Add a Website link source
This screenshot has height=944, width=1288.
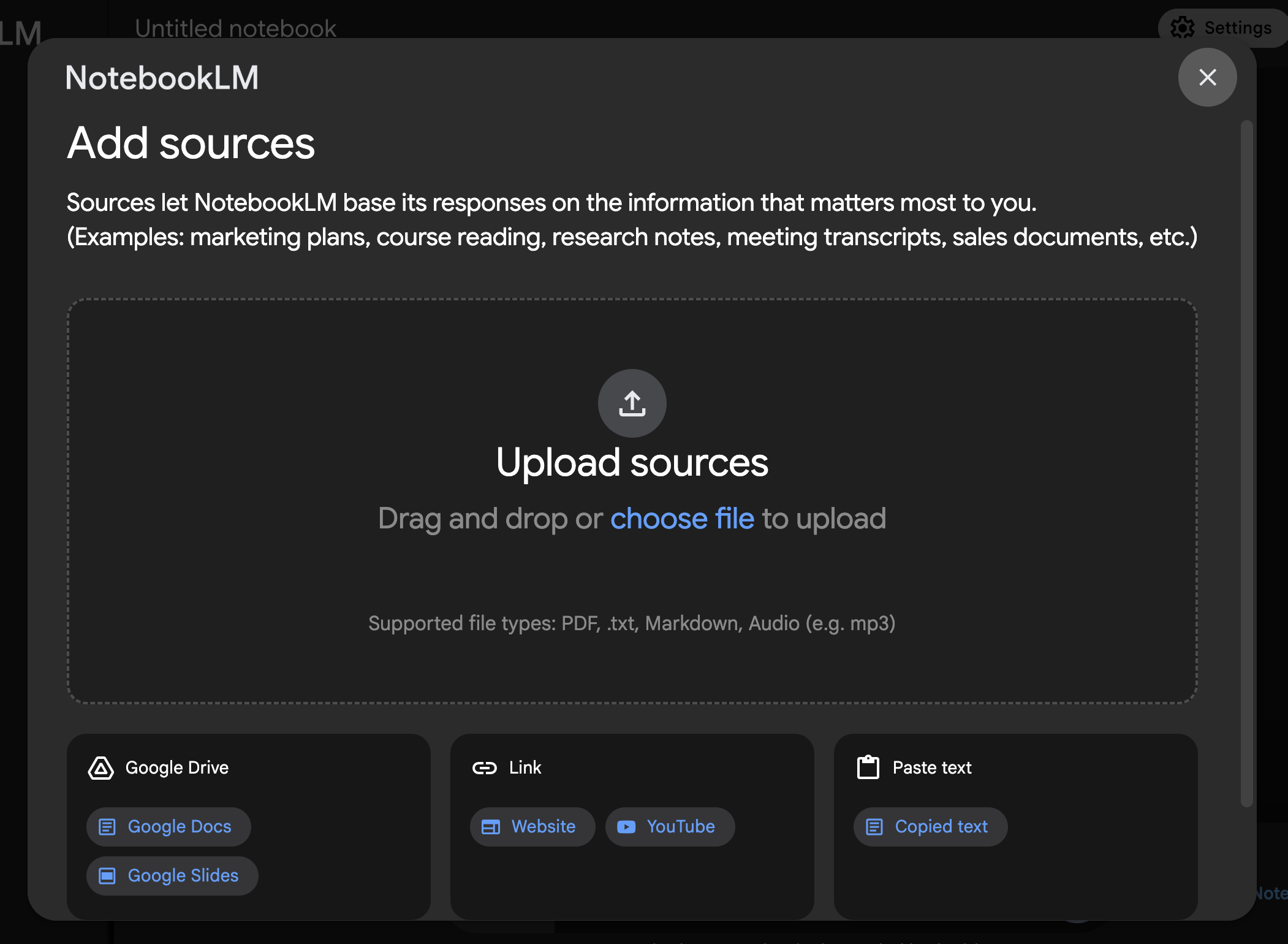pyautogui.click(x=532, y=826)
